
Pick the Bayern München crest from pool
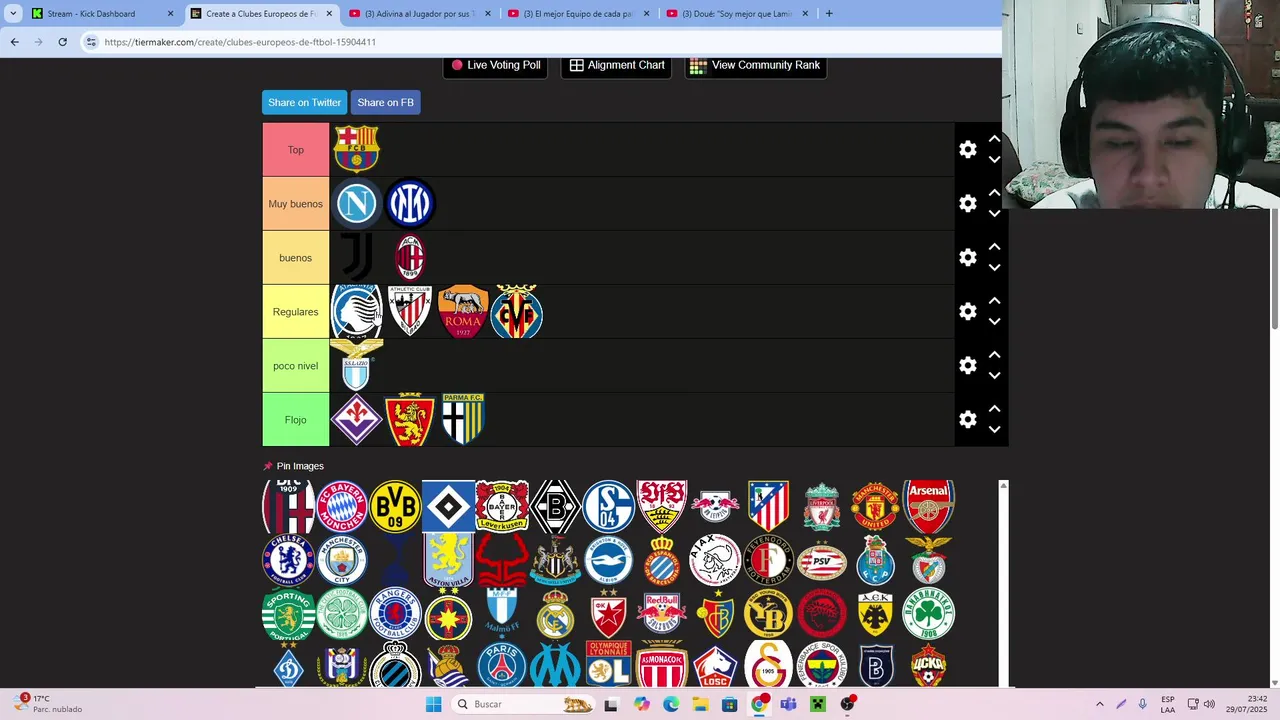(342, 506)
